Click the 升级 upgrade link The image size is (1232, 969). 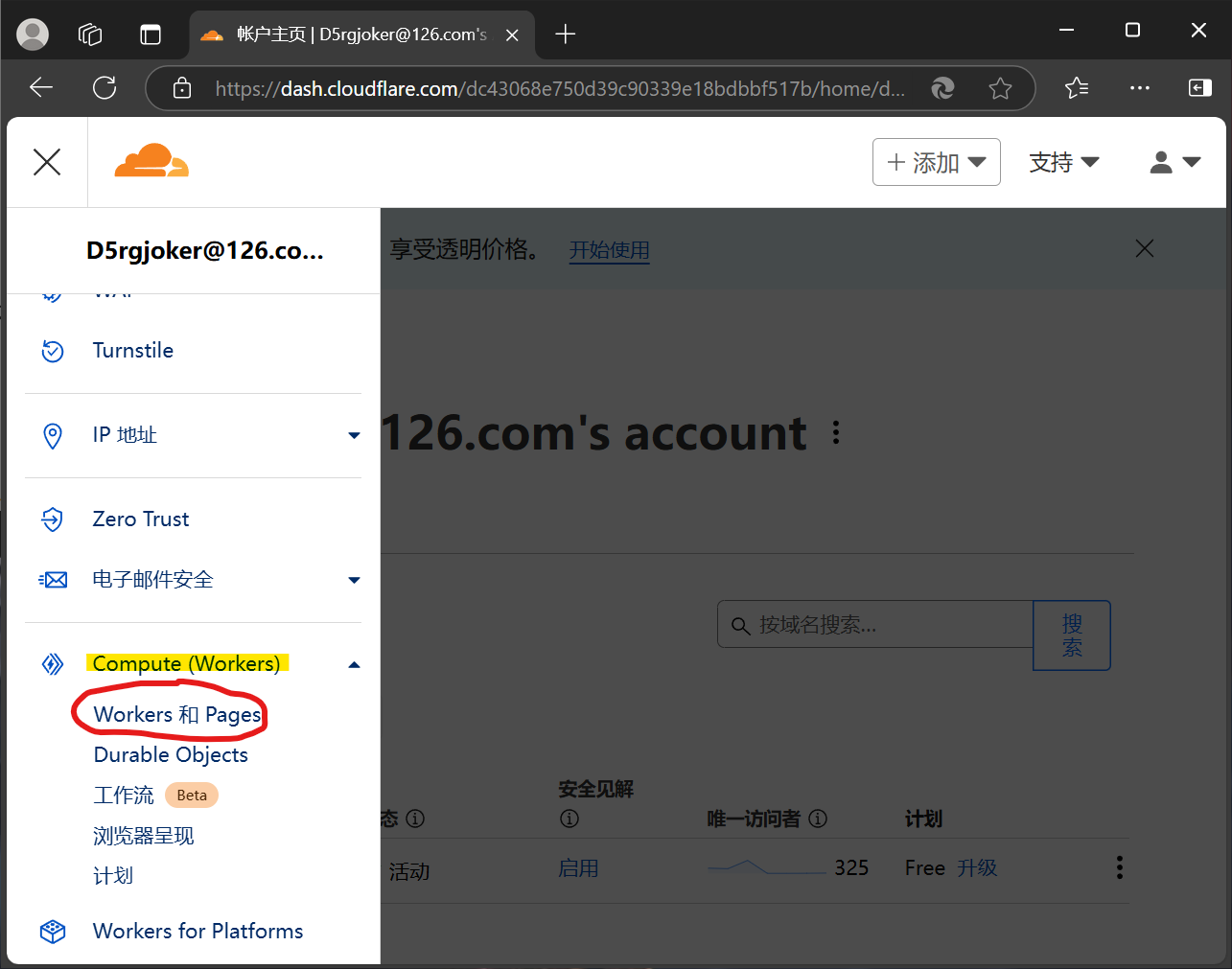point(977,868)
